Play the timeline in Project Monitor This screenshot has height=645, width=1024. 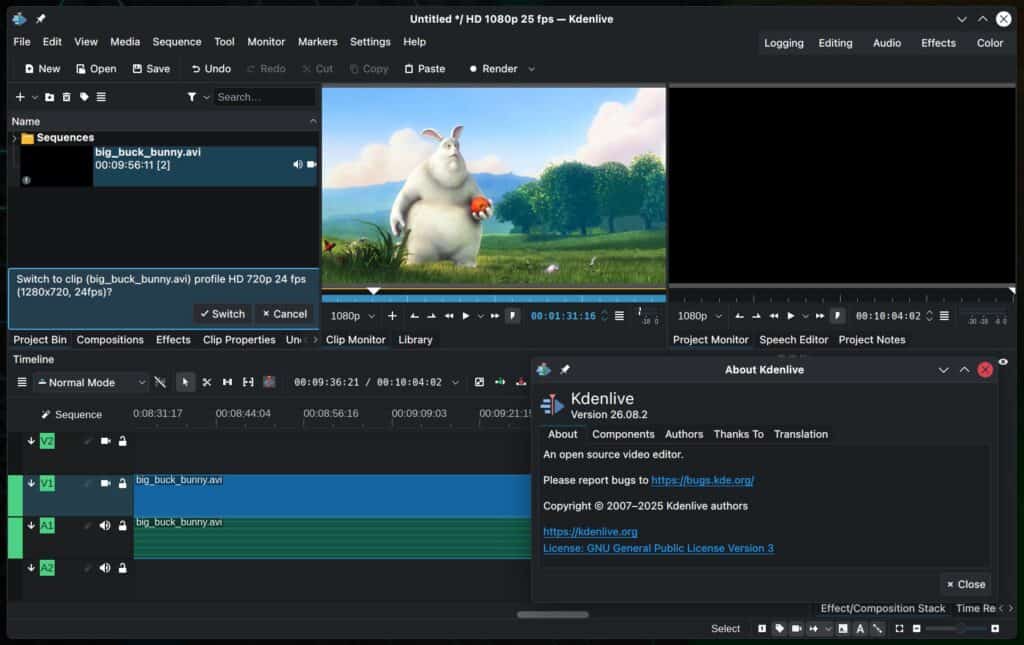pos(791,316)
